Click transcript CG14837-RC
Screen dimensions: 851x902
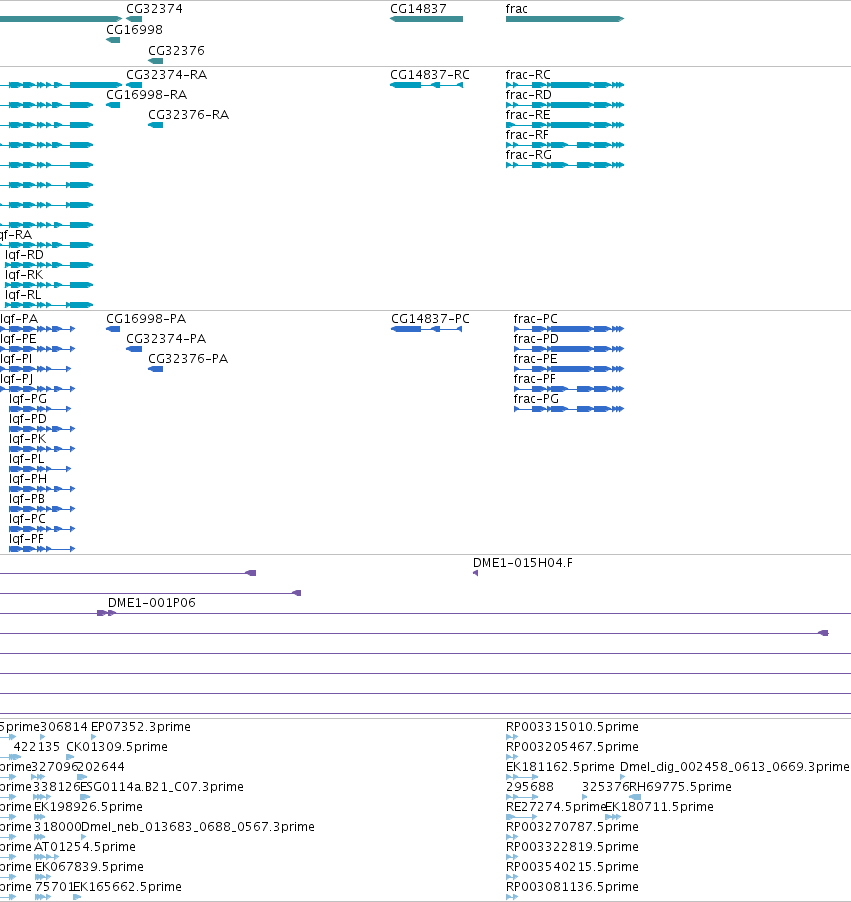click(429, 75)
